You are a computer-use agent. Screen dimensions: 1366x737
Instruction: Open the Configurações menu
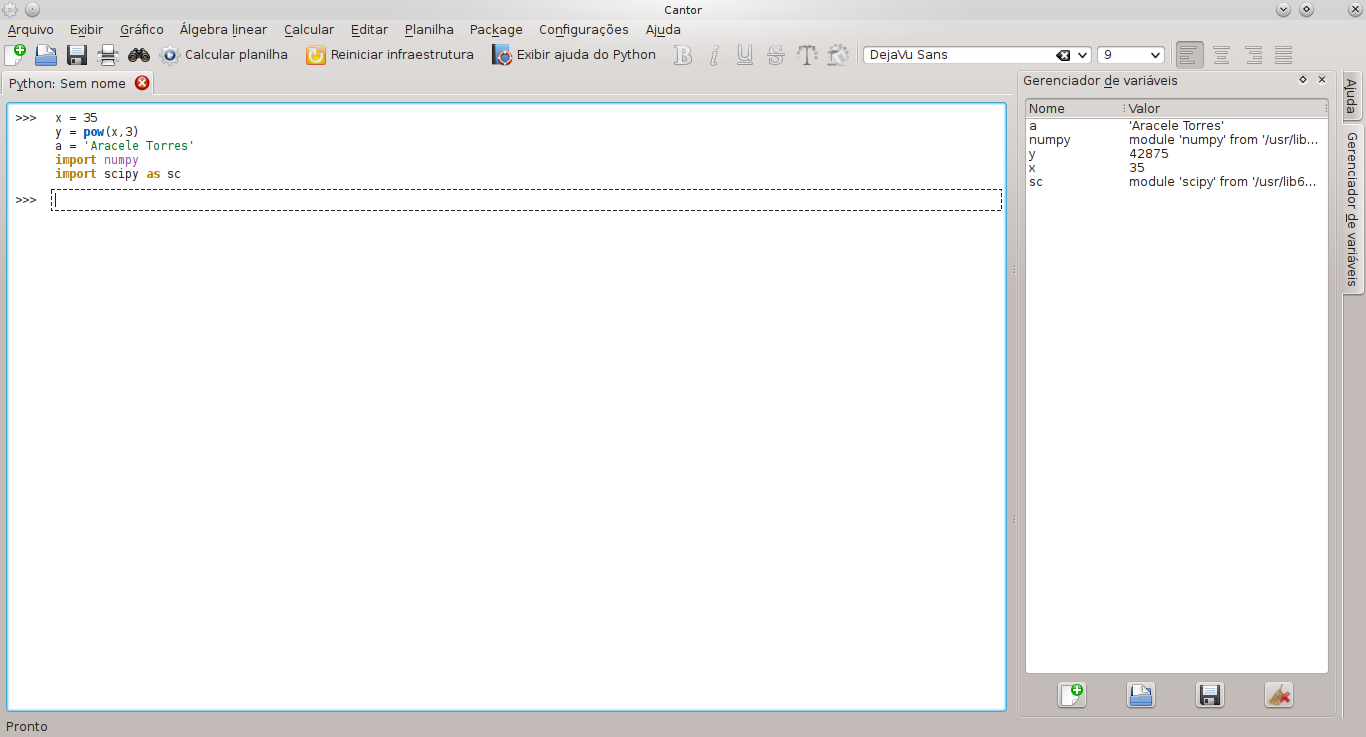pos(584,30)
